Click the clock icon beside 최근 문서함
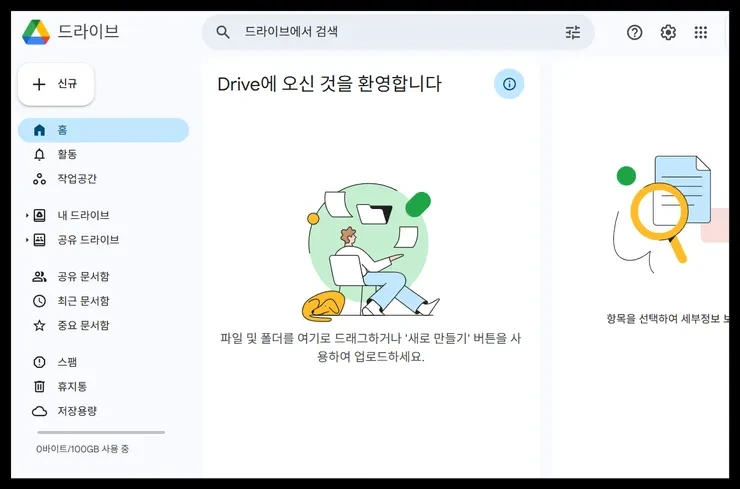740x489 pixels. [x=40, y=301]
